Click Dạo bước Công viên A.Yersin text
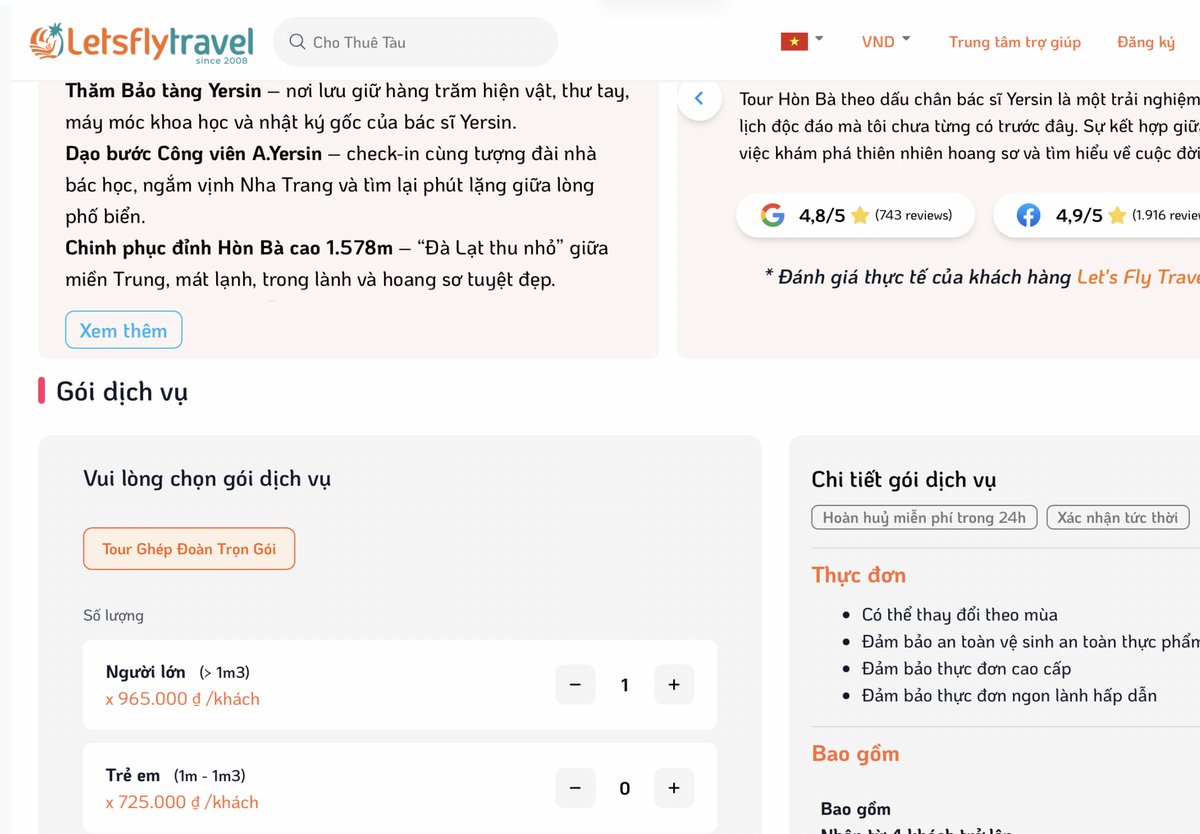This screenshot has width=1200, height=834. coord(194,154)
